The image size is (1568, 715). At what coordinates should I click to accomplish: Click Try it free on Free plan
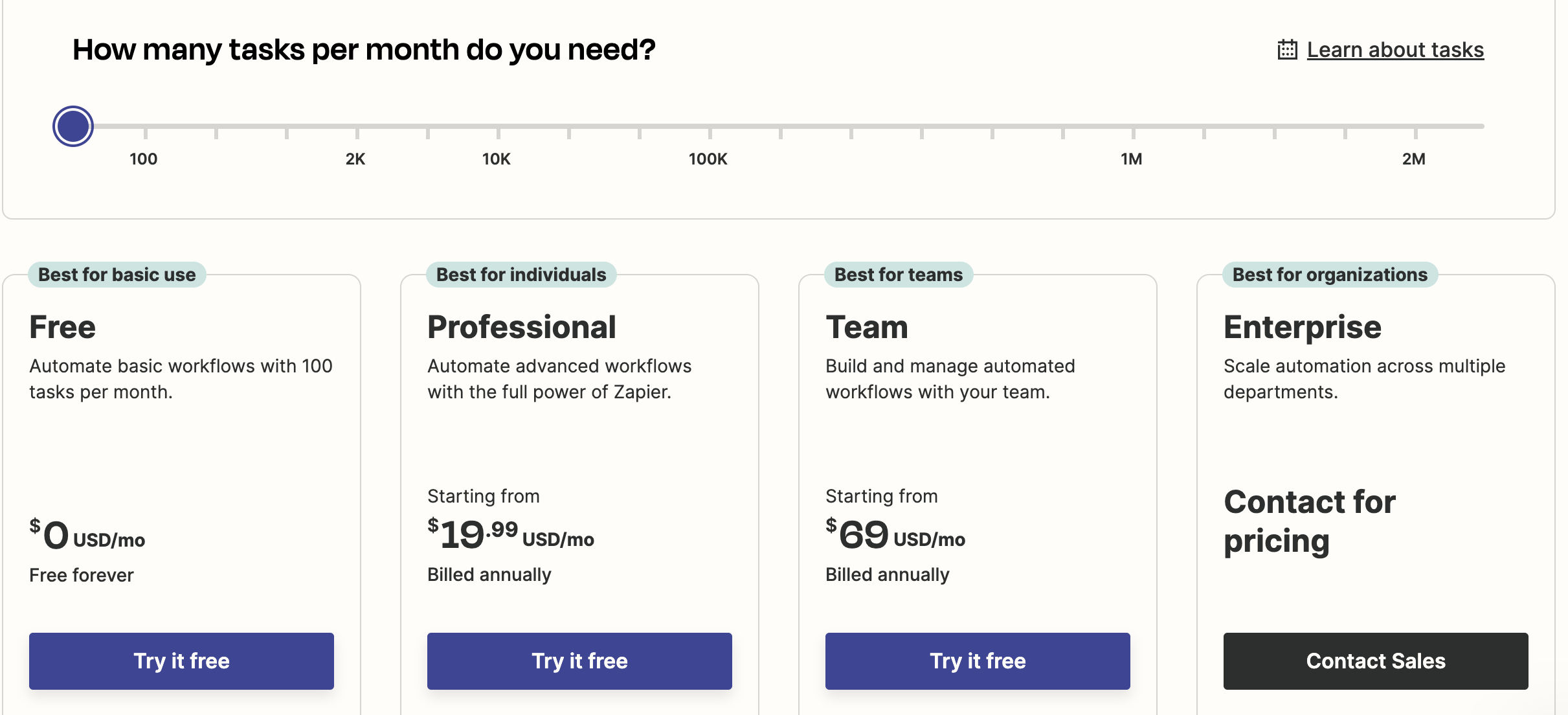pos(181,661)
